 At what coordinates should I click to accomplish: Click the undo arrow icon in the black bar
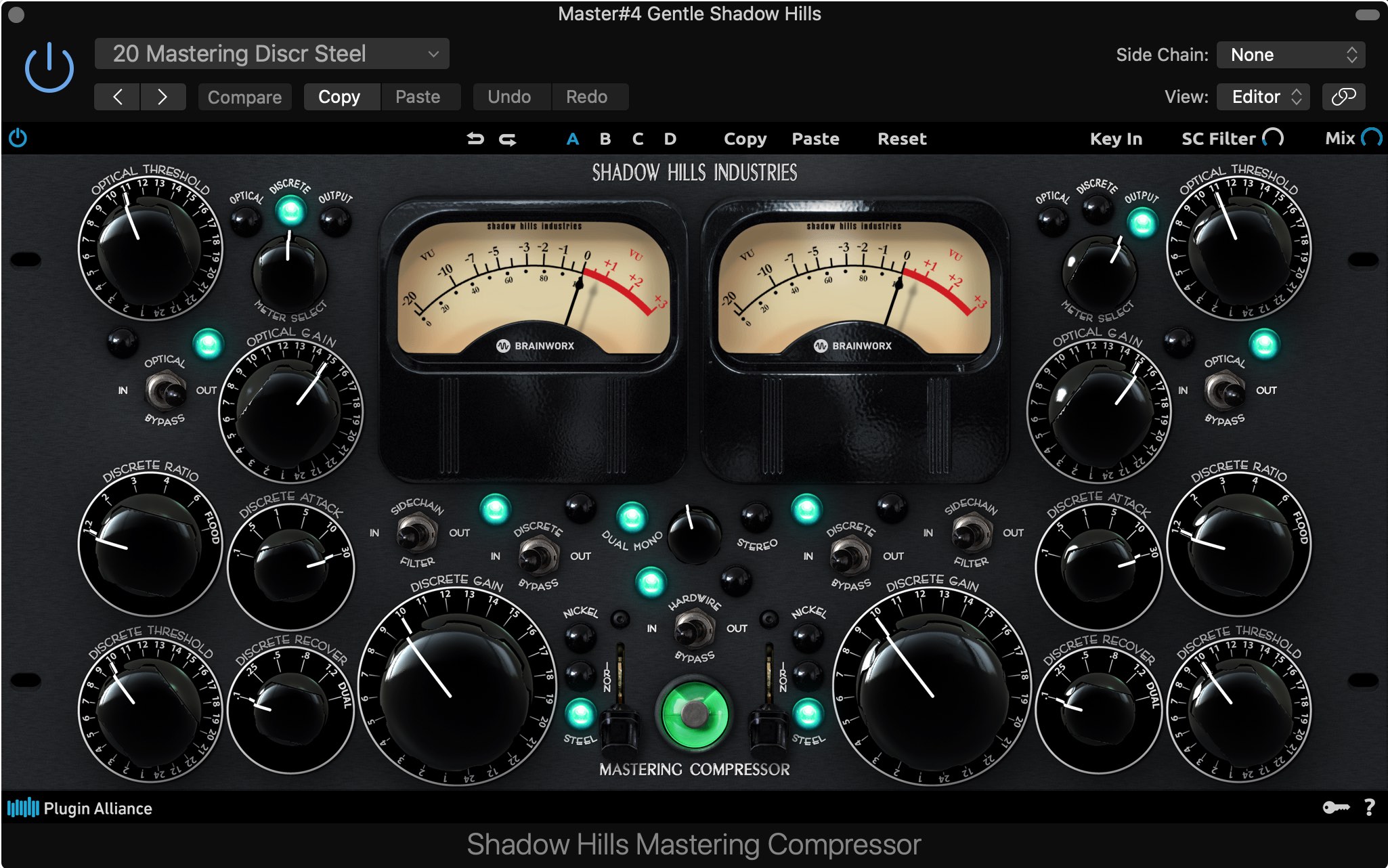coord(476,138)
